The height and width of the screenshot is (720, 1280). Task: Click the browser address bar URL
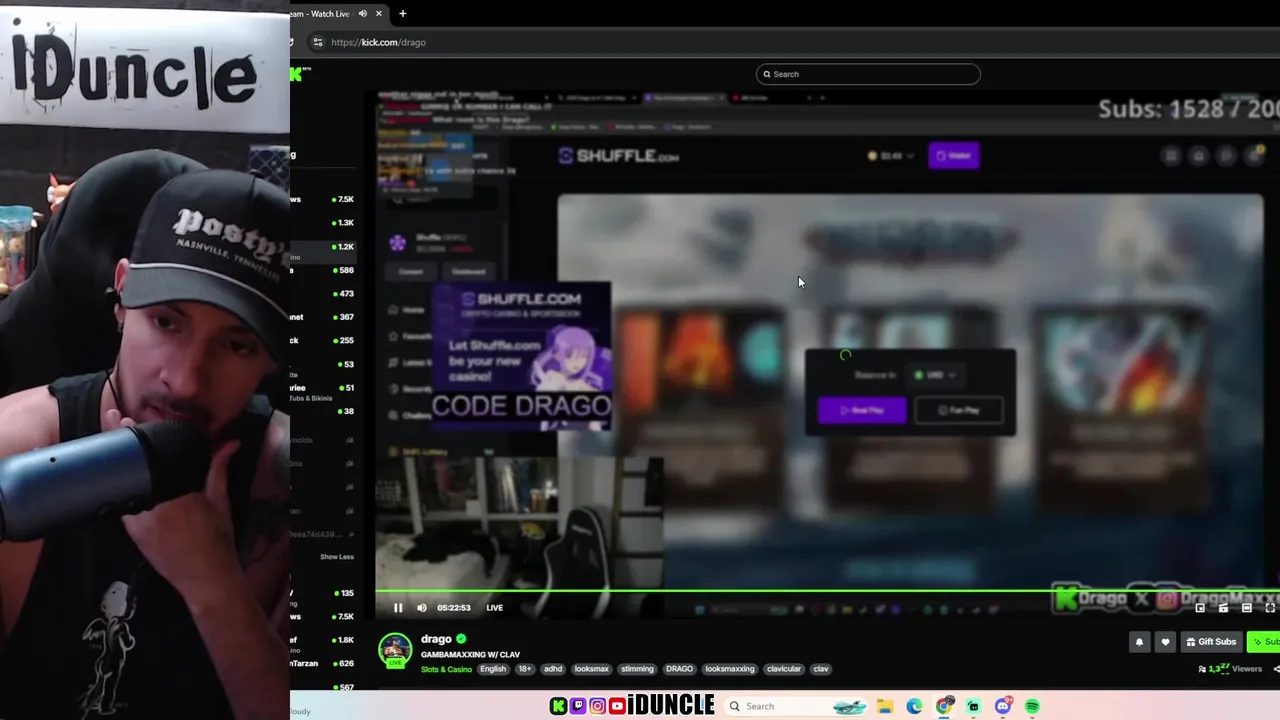378,42
